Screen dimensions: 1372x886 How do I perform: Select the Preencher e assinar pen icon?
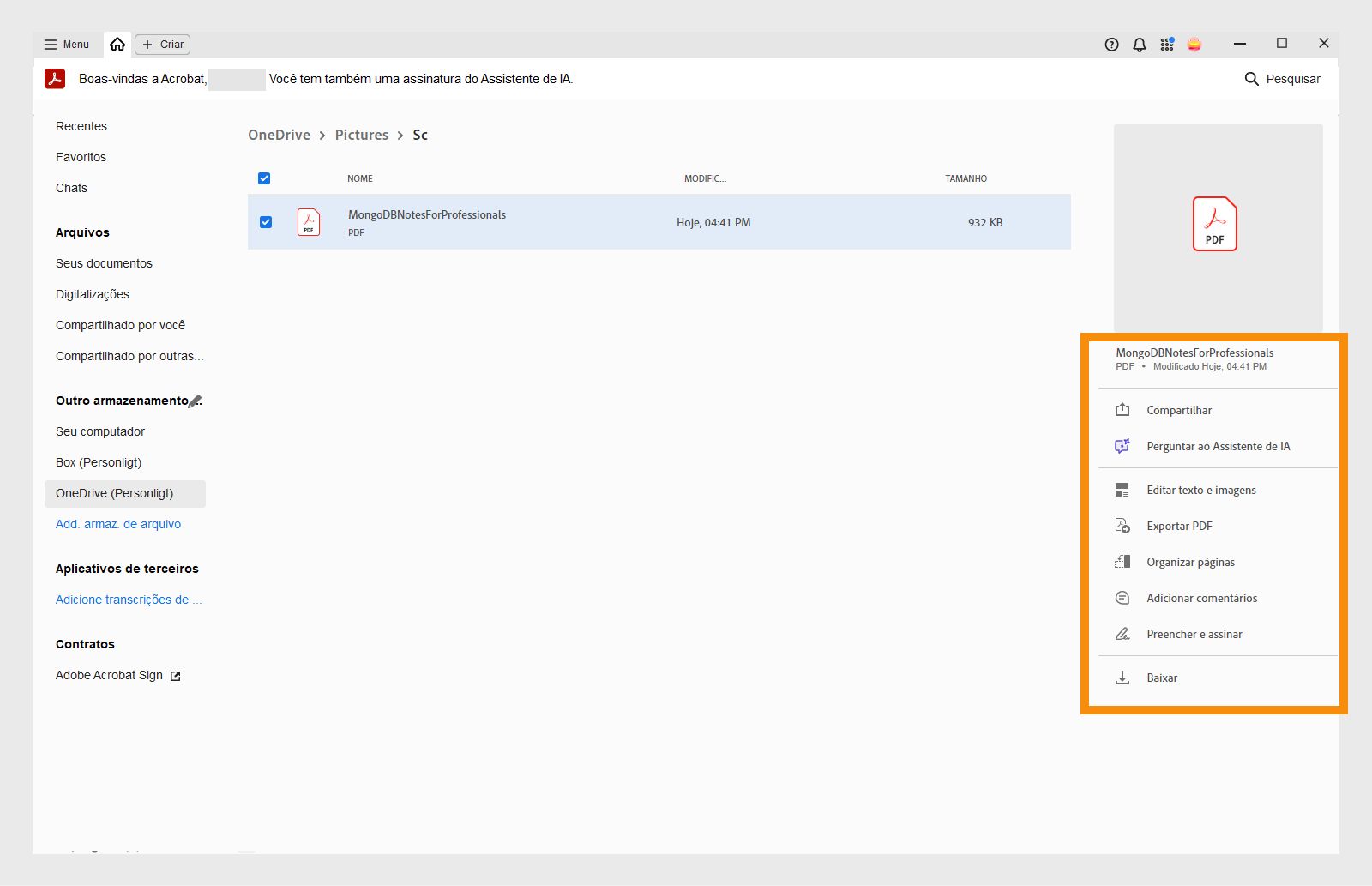click(x=1122, y=633)
